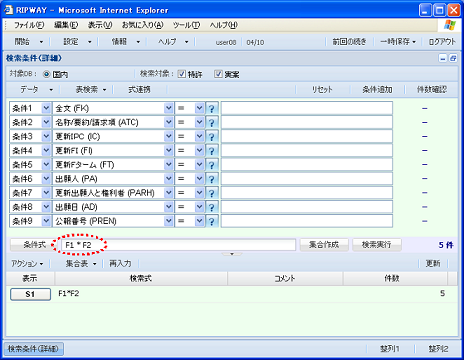Click the 条件追加 button
This screenshot has width=464, height=360.
[x=377, y=89]
